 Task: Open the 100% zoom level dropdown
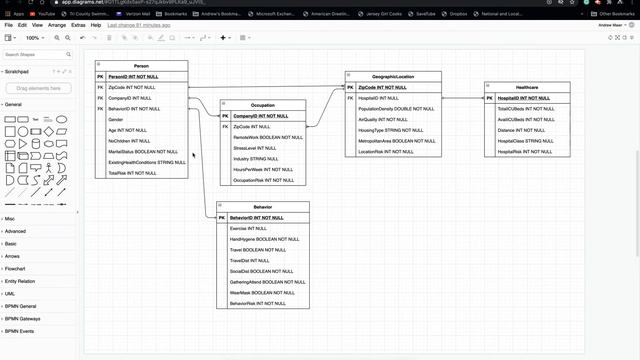click(x=35, y=38)
